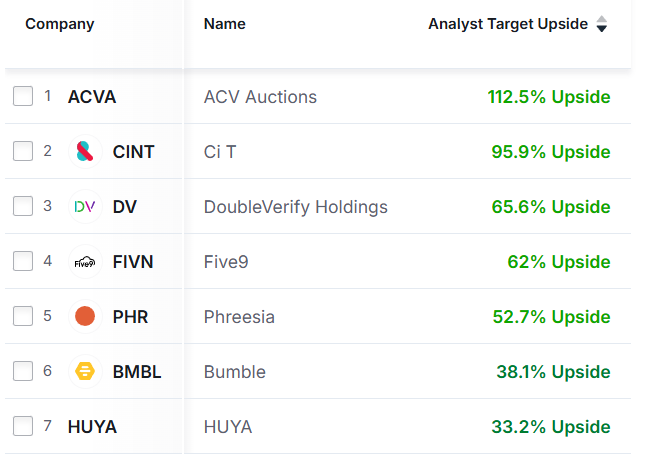Click the DoubleVerify Holdings name
Viewport: 647px width, 457px height.
tap(295, 207)
